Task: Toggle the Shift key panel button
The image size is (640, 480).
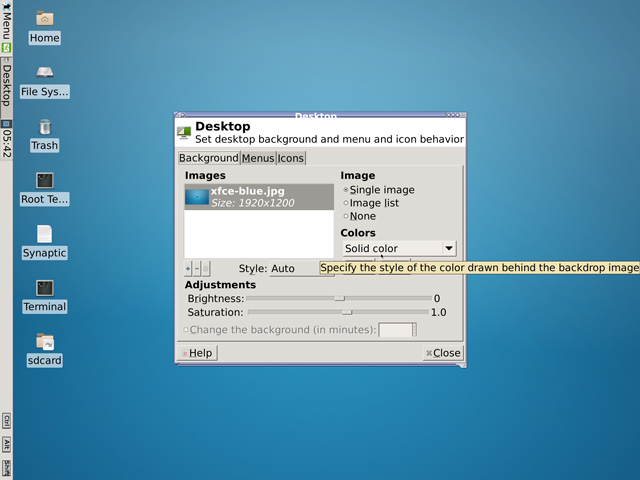Action: pos(7,467)
